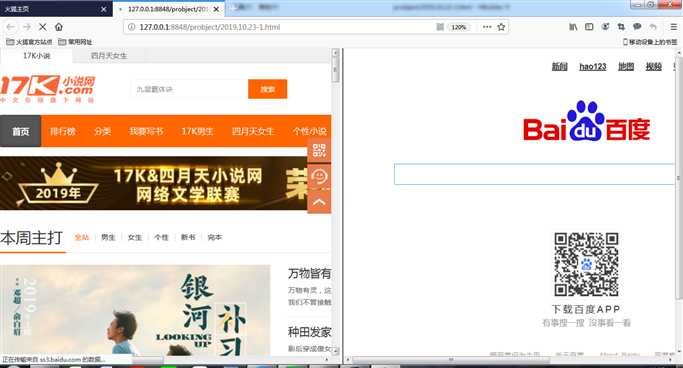Viewport: 683px width, 368px height.
Task: Close the first browser tab 火狐主页
Action: click(104, 9)
